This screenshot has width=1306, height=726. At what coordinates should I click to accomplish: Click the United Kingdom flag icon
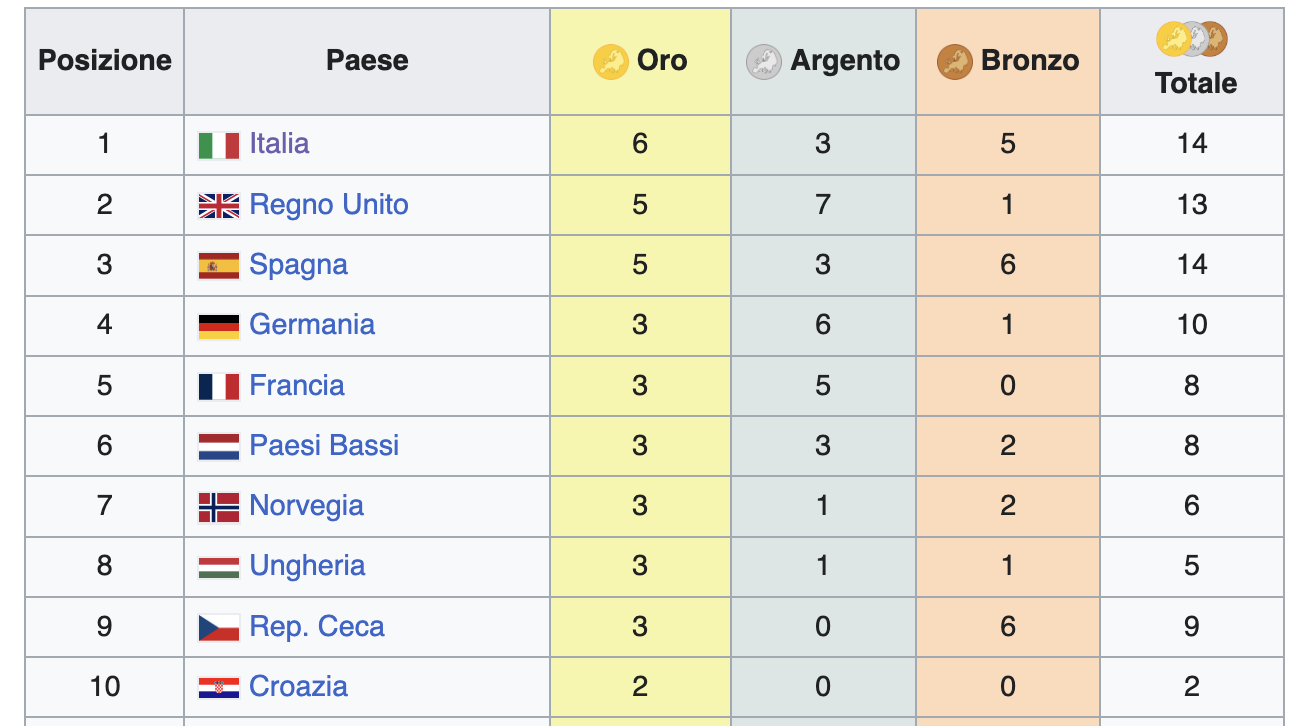219,206
